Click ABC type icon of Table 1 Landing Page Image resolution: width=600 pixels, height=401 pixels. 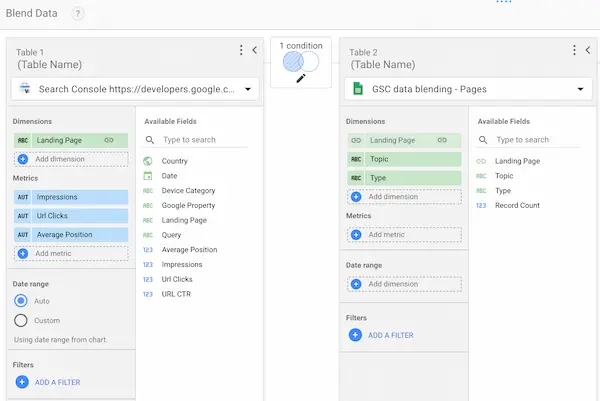pyautogui.click(x=23, y=140)
